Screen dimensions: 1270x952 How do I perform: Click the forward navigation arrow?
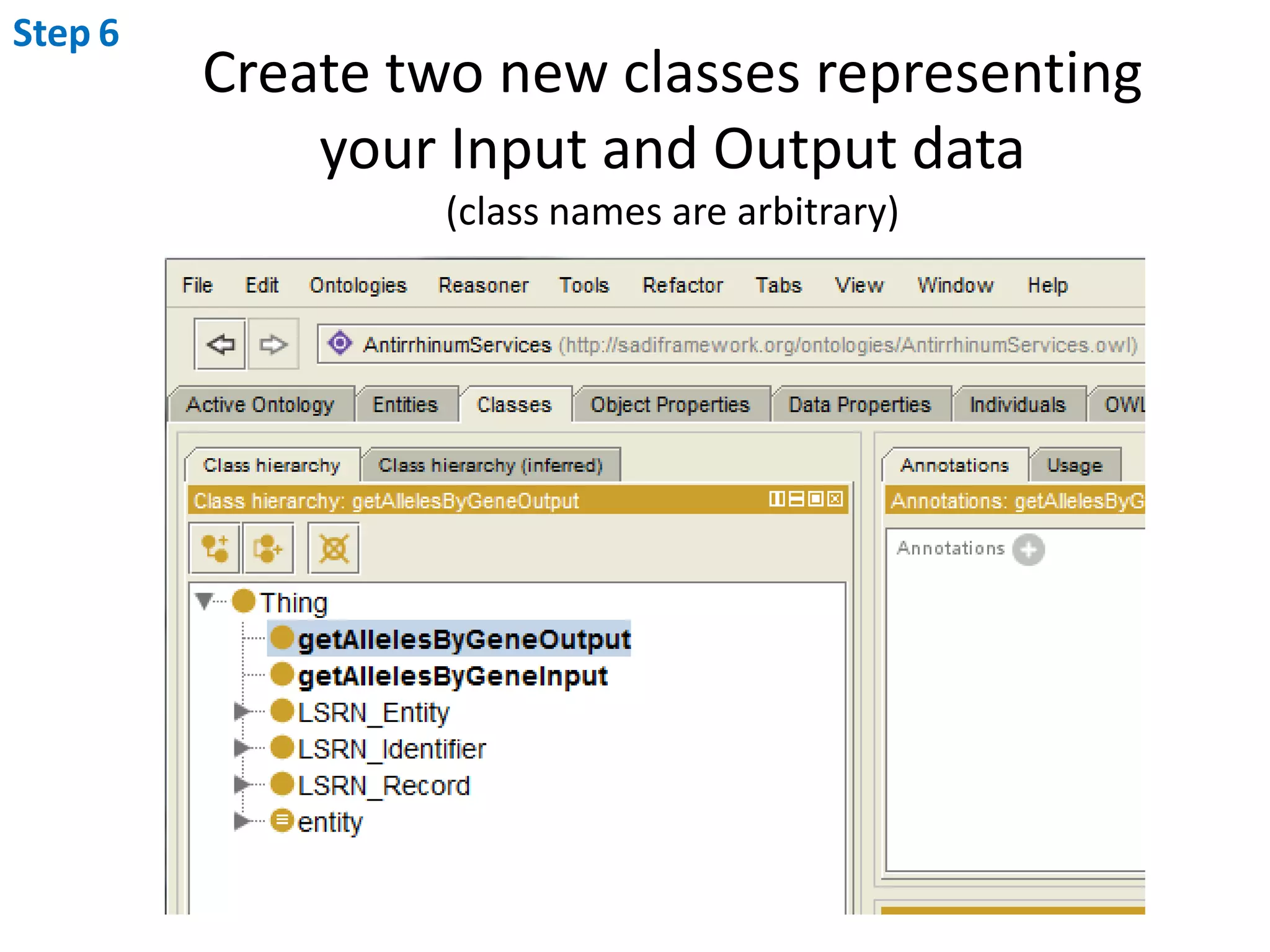coord(273,344)
